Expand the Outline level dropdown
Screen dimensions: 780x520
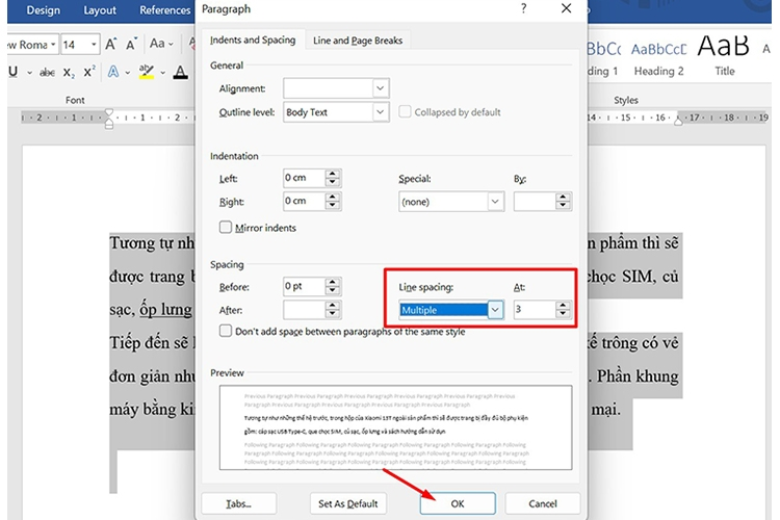click(380, 112)
